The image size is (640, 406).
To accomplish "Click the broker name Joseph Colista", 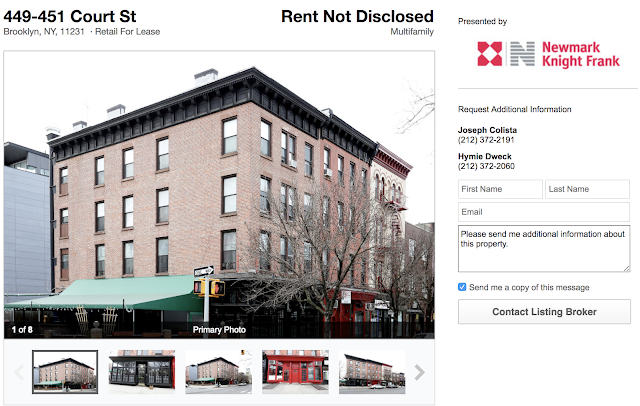I will pos(487,130).
